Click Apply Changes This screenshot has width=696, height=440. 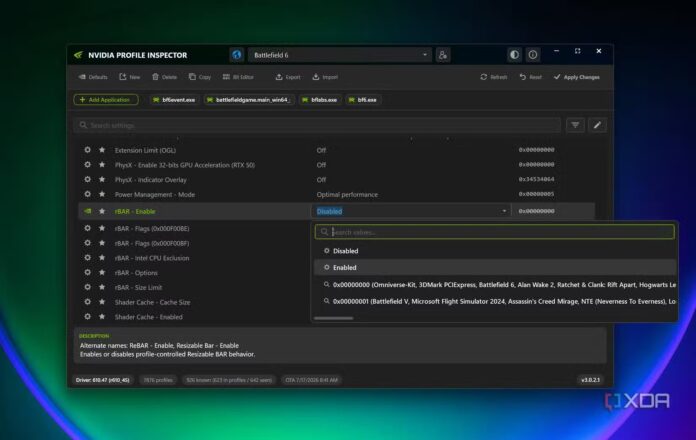[577, 77]
